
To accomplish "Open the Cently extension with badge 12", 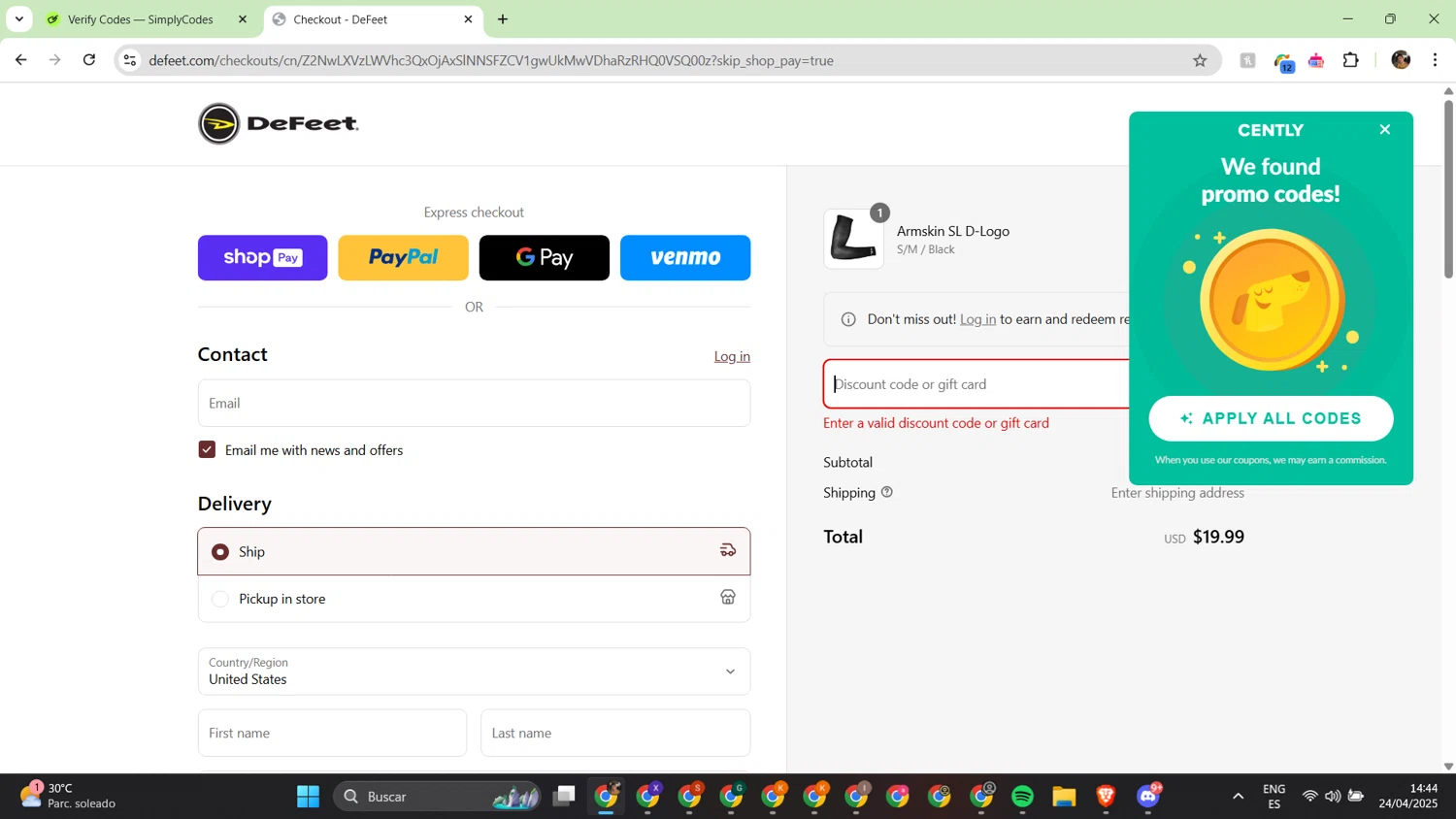I will click(x=1283, y=61).
